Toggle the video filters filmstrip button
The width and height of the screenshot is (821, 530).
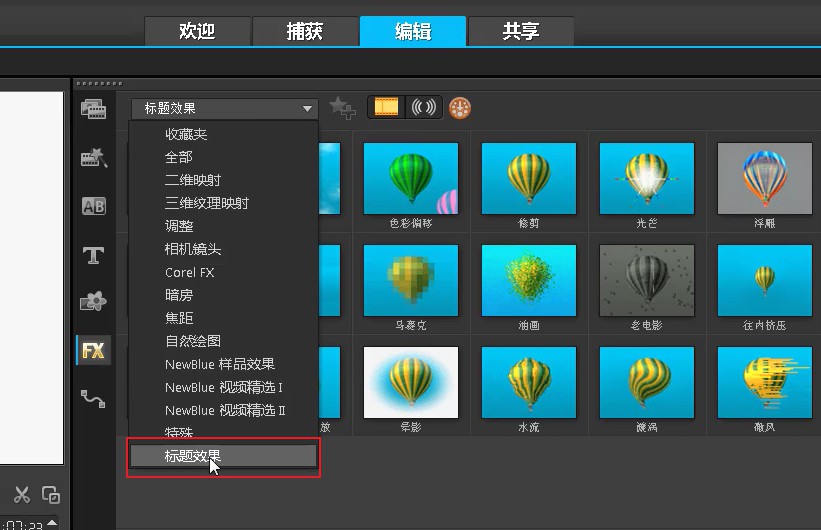(x=386, y=107)
